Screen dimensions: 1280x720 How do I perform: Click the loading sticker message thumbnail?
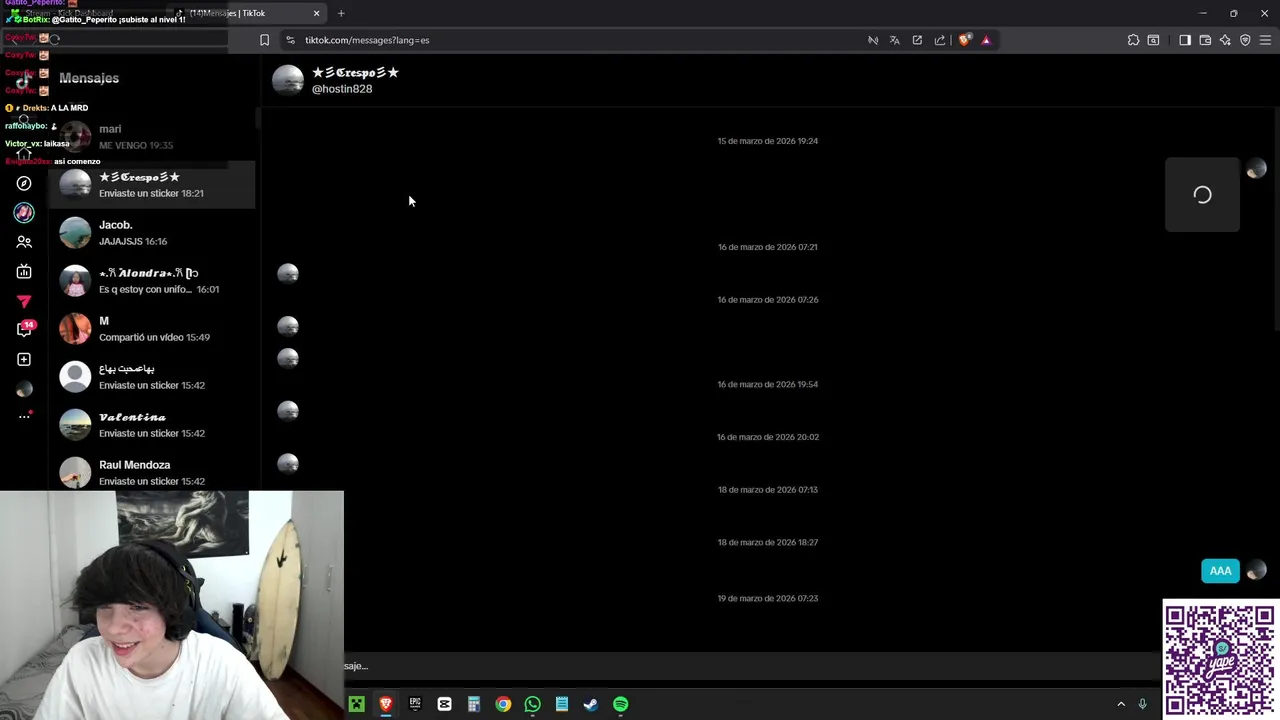pos(1202,195)
